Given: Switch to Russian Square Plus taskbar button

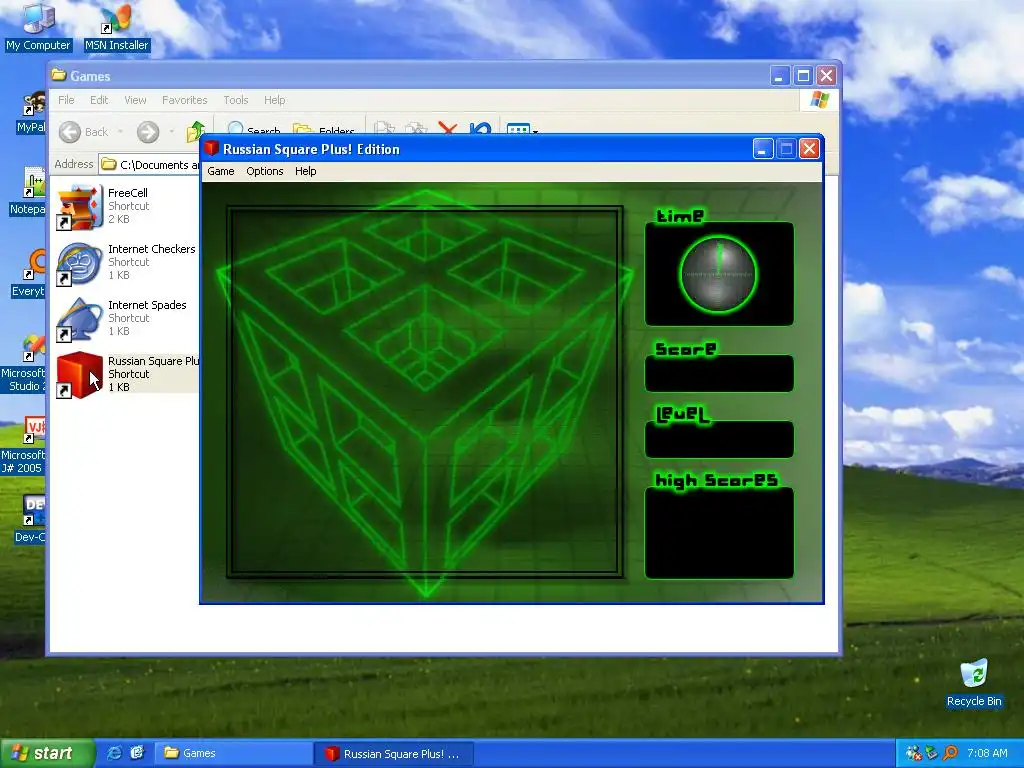Looking at the screenshot, I should [394, 754].
